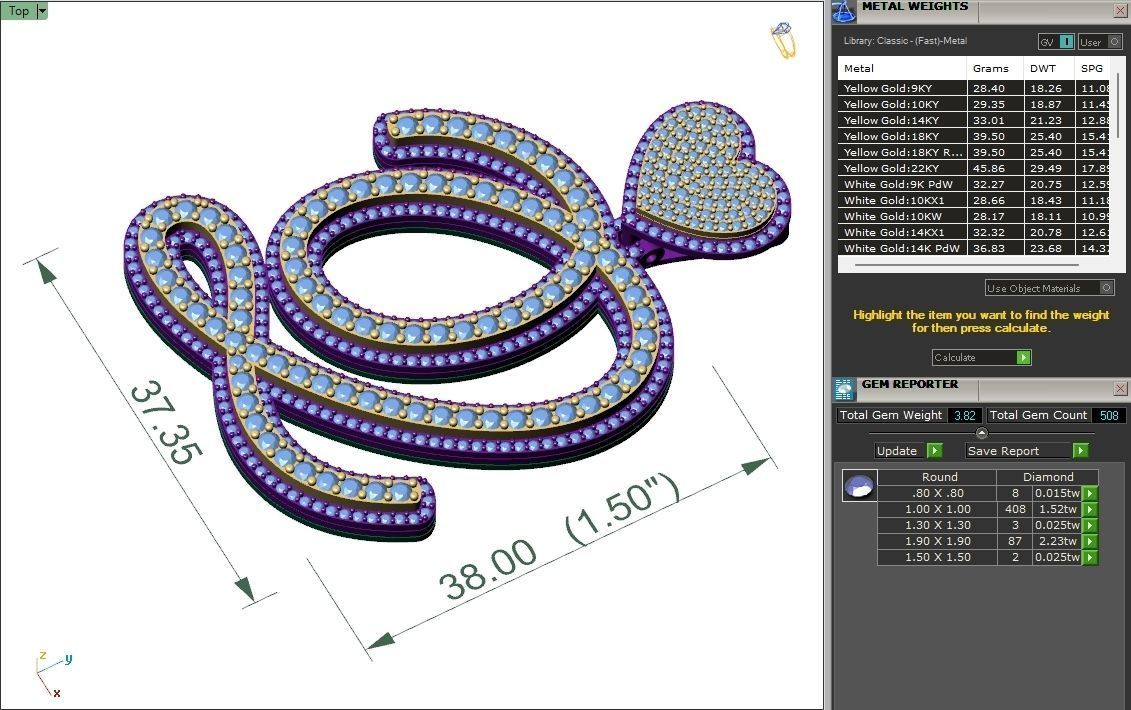Click the ring icon in the viewport
Viewport: 1131px width, 710px height.
pyautogui.click(x=784, y=40)
